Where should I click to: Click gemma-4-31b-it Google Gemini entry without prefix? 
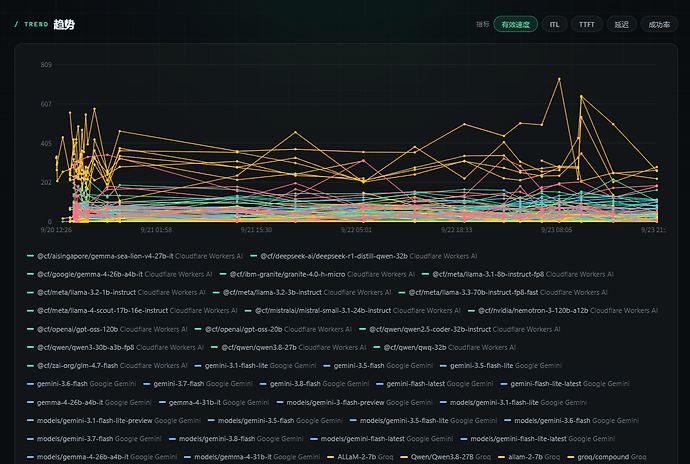tap(214, 402)
